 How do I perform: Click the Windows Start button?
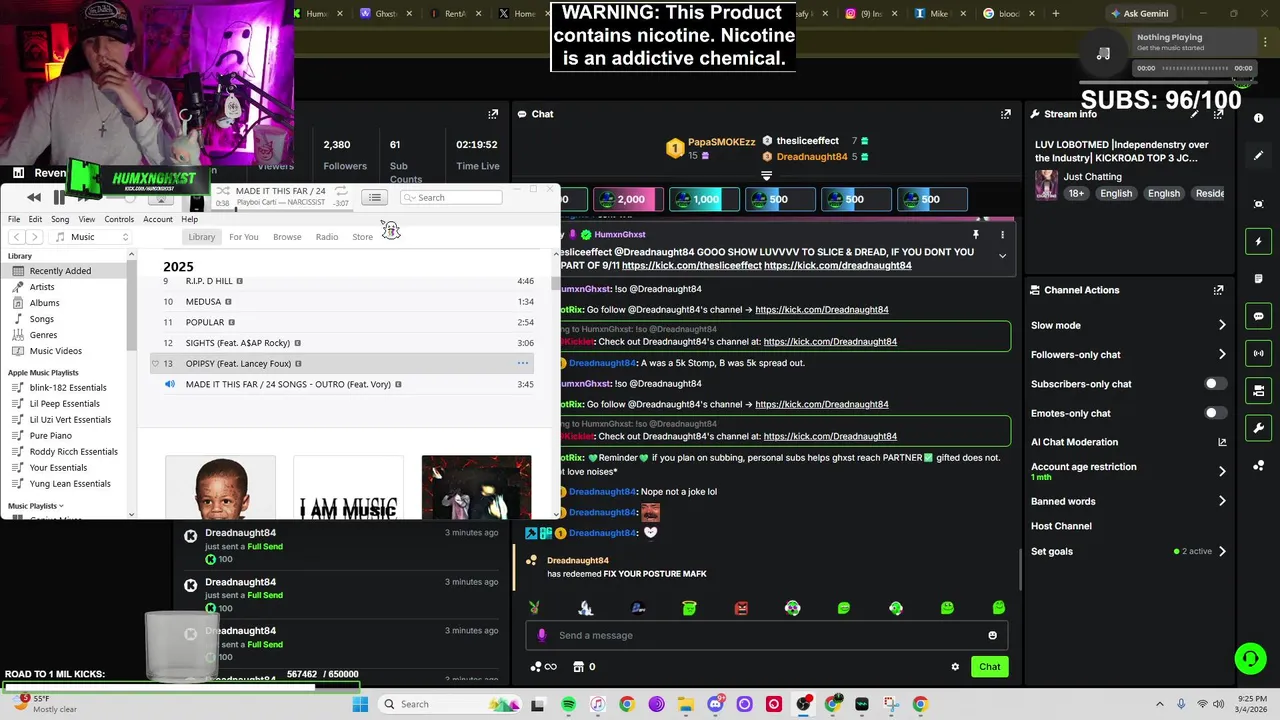click(x=360, y=704)
